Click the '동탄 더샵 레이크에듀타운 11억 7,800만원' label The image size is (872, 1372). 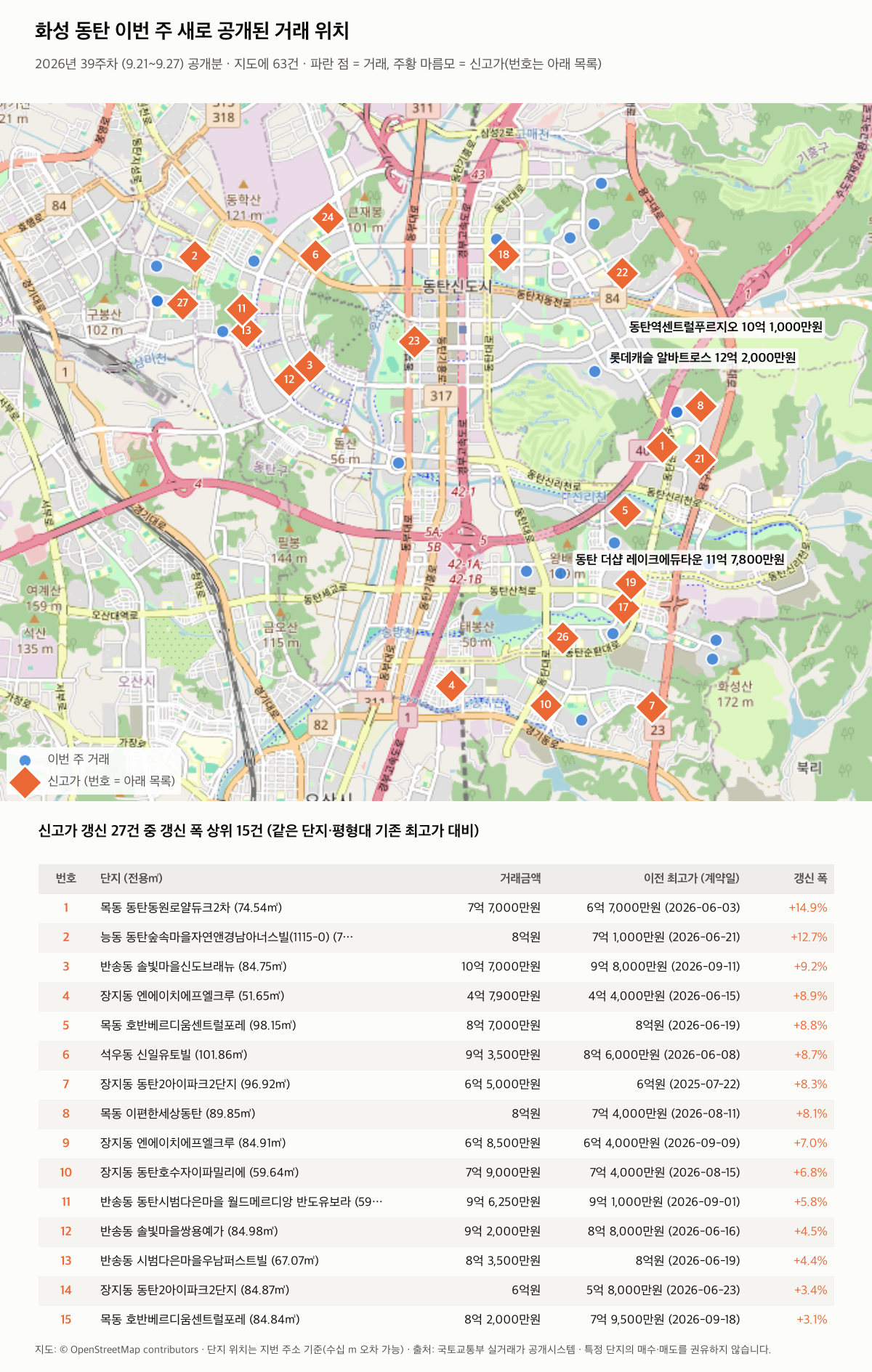pyautogui.click(x=680, y=559)
